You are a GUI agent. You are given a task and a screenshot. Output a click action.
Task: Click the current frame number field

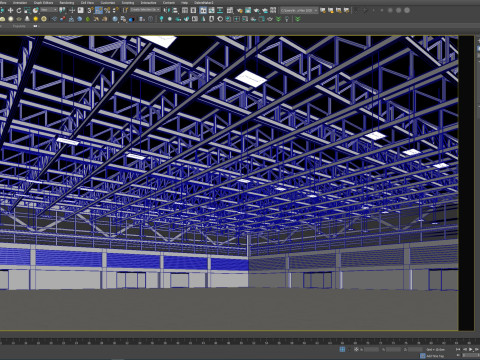tap(470, 355)
